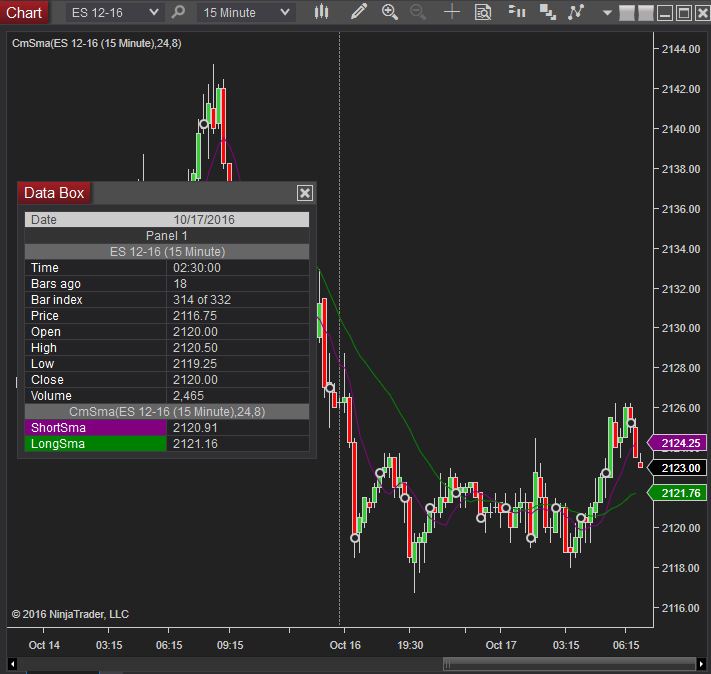Viewport: 711px width, 674px height.
Task: Click the right link-window gray box
Action: (646, 13)
